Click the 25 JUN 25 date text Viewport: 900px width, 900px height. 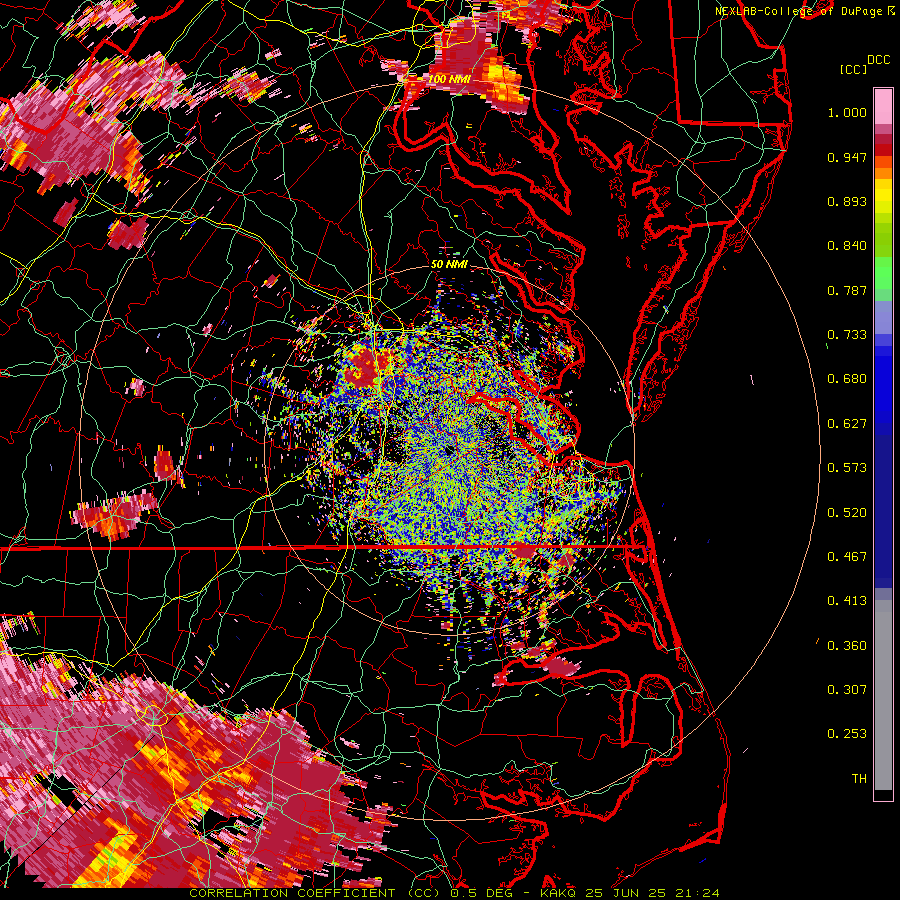627,893
